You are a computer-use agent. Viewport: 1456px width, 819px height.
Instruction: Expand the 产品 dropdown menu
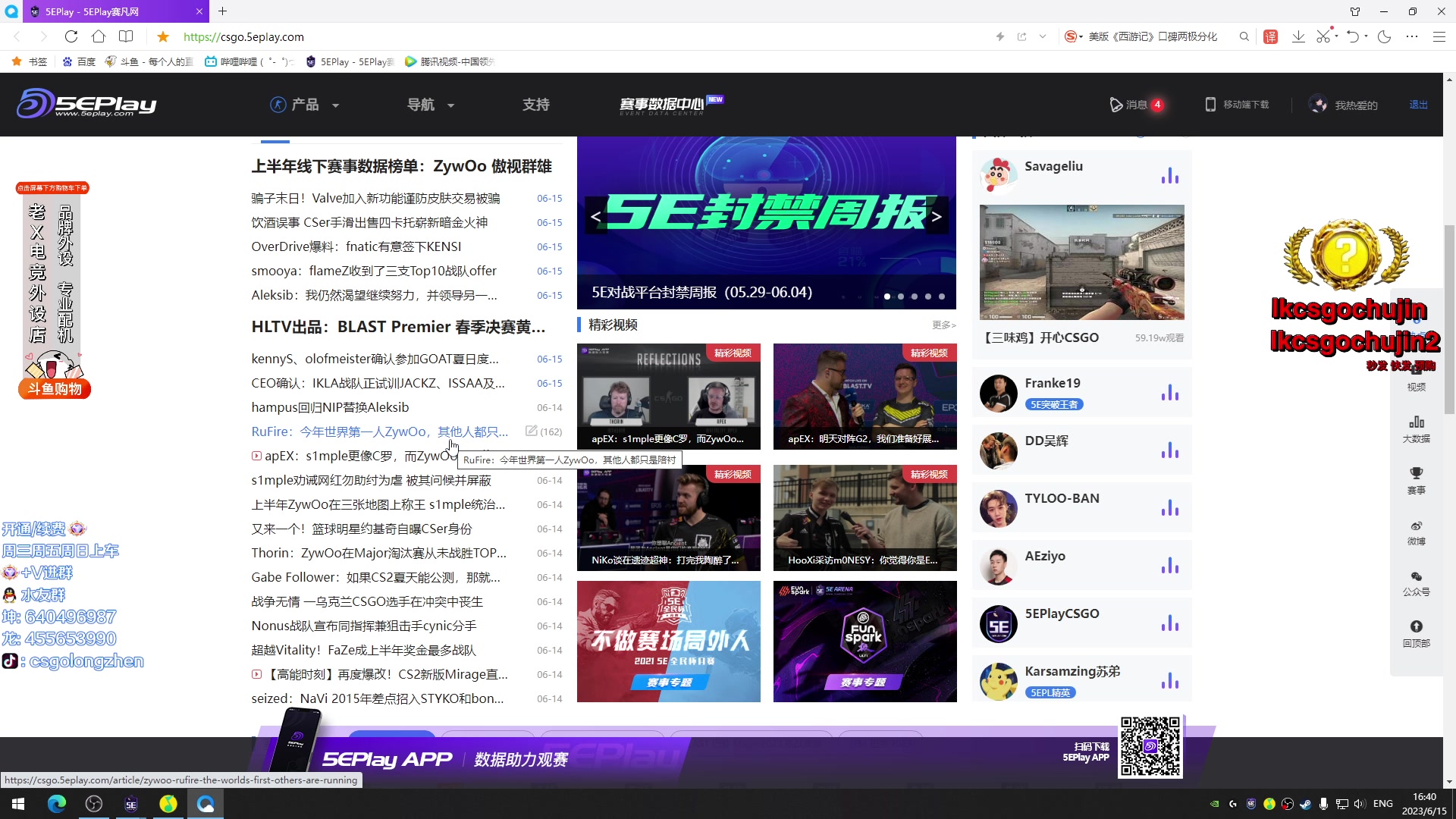(304, 105)
